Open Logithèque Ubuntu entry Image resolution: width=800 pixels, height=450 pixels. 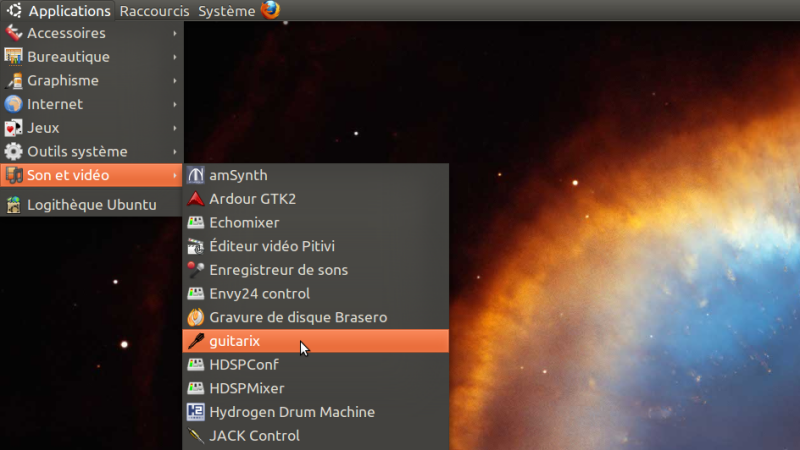(91, 205)
